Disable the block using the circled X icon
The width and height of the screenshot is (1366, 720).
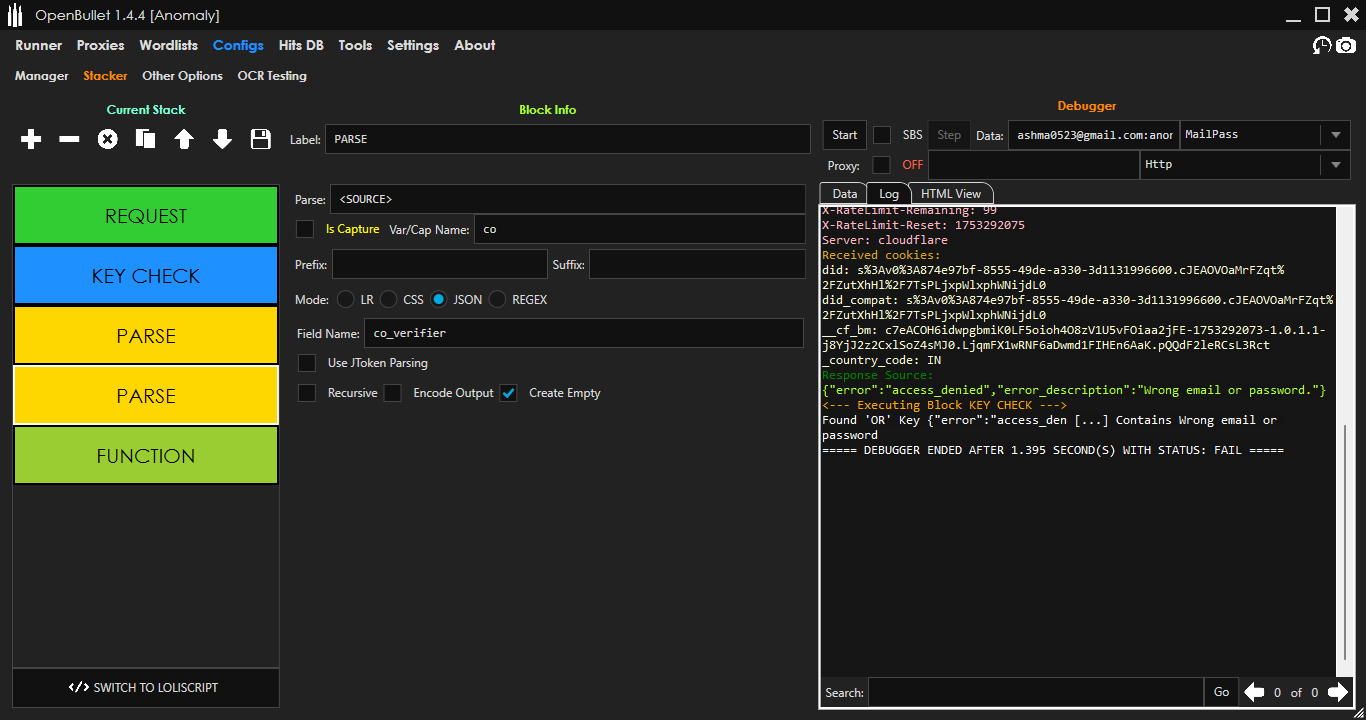[x=107, y=140]
